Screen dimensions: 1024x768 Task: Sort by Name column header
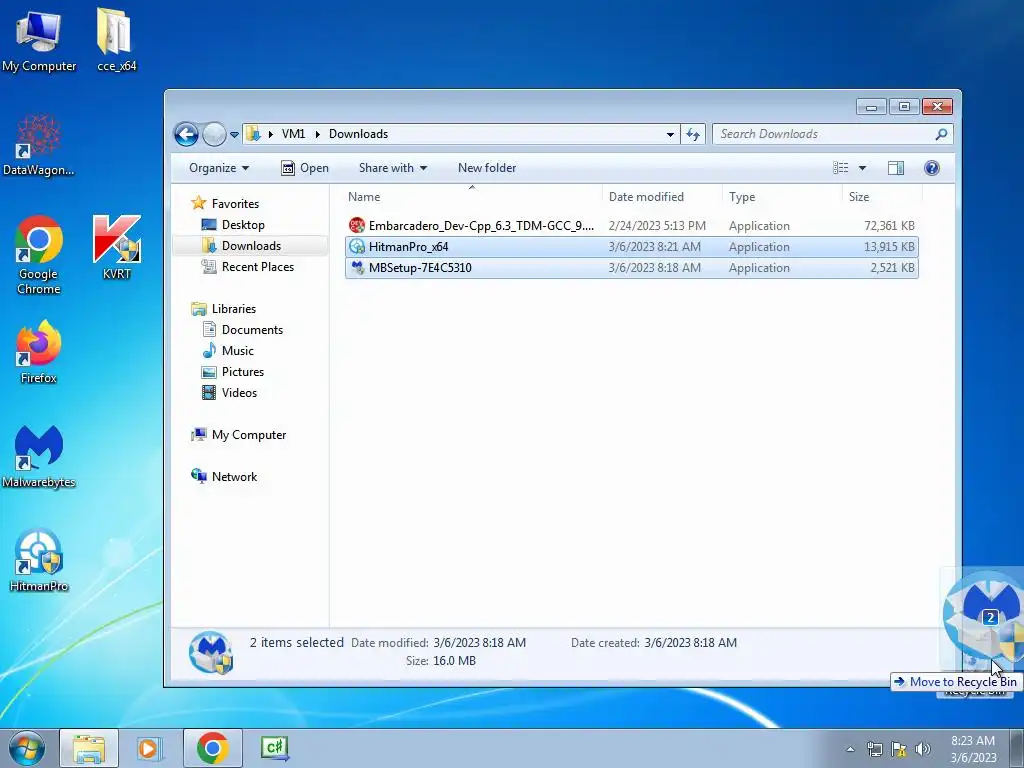click(x=472, y=197)
